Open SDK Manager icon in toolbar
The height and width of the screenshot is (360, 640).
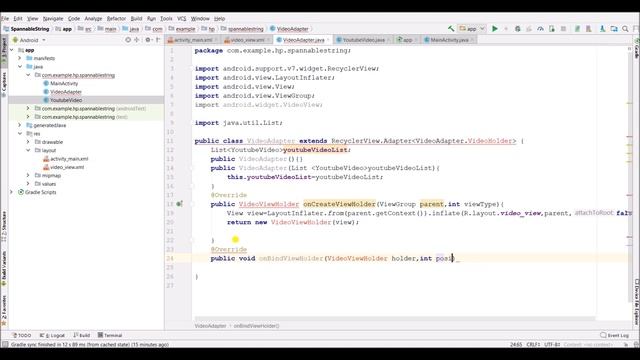[589, 29]
